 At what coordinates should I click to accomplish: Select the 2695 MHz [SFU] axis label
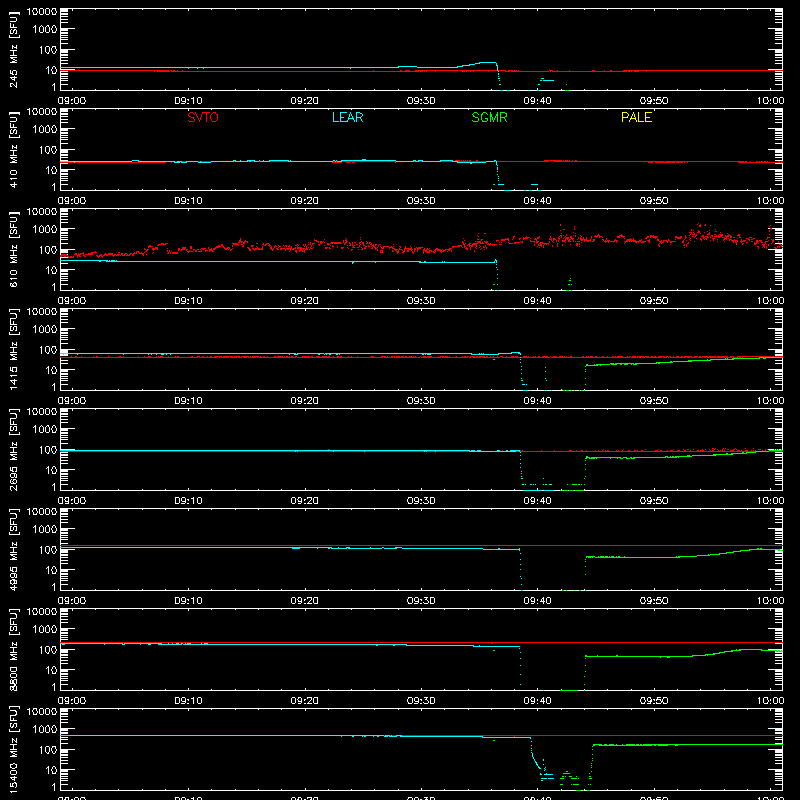[13, 450]
